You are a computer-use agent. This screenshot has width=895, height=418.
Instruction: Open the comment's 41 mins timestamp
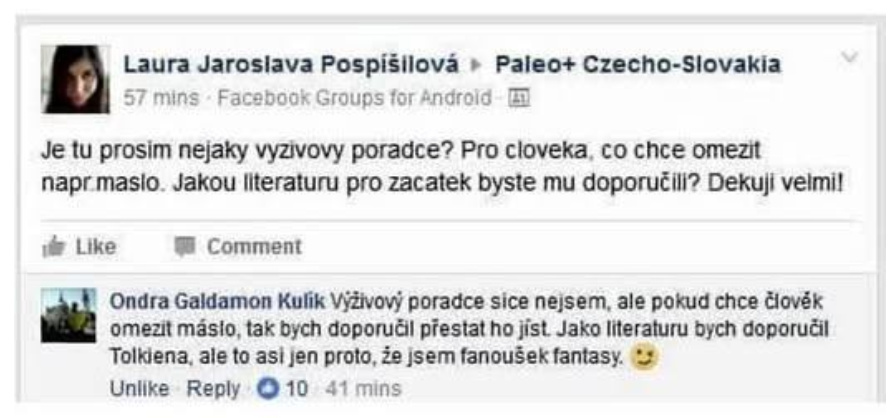[364, 389]
